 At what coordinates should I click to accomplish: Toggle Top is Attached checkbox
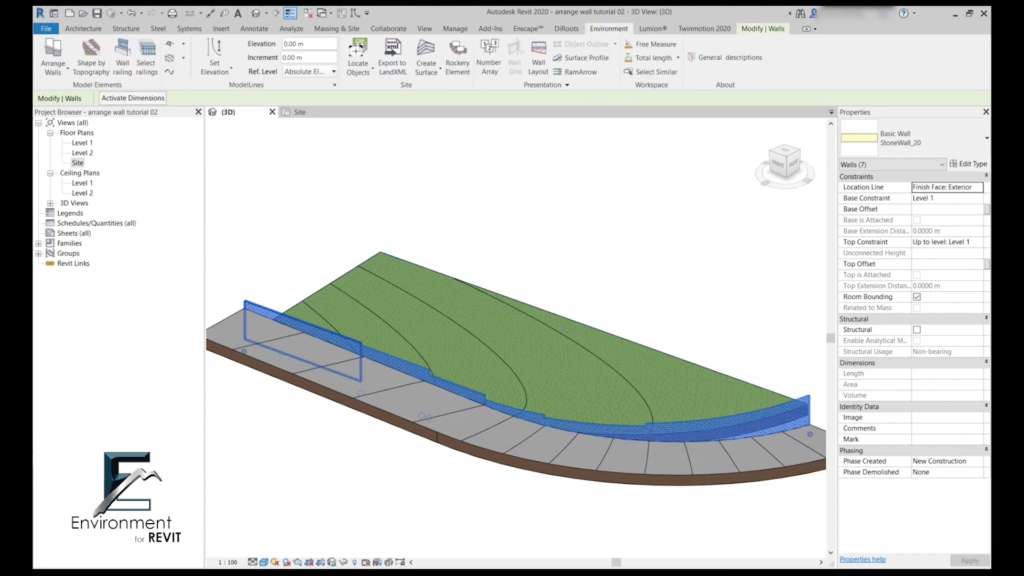click(917, 275)
